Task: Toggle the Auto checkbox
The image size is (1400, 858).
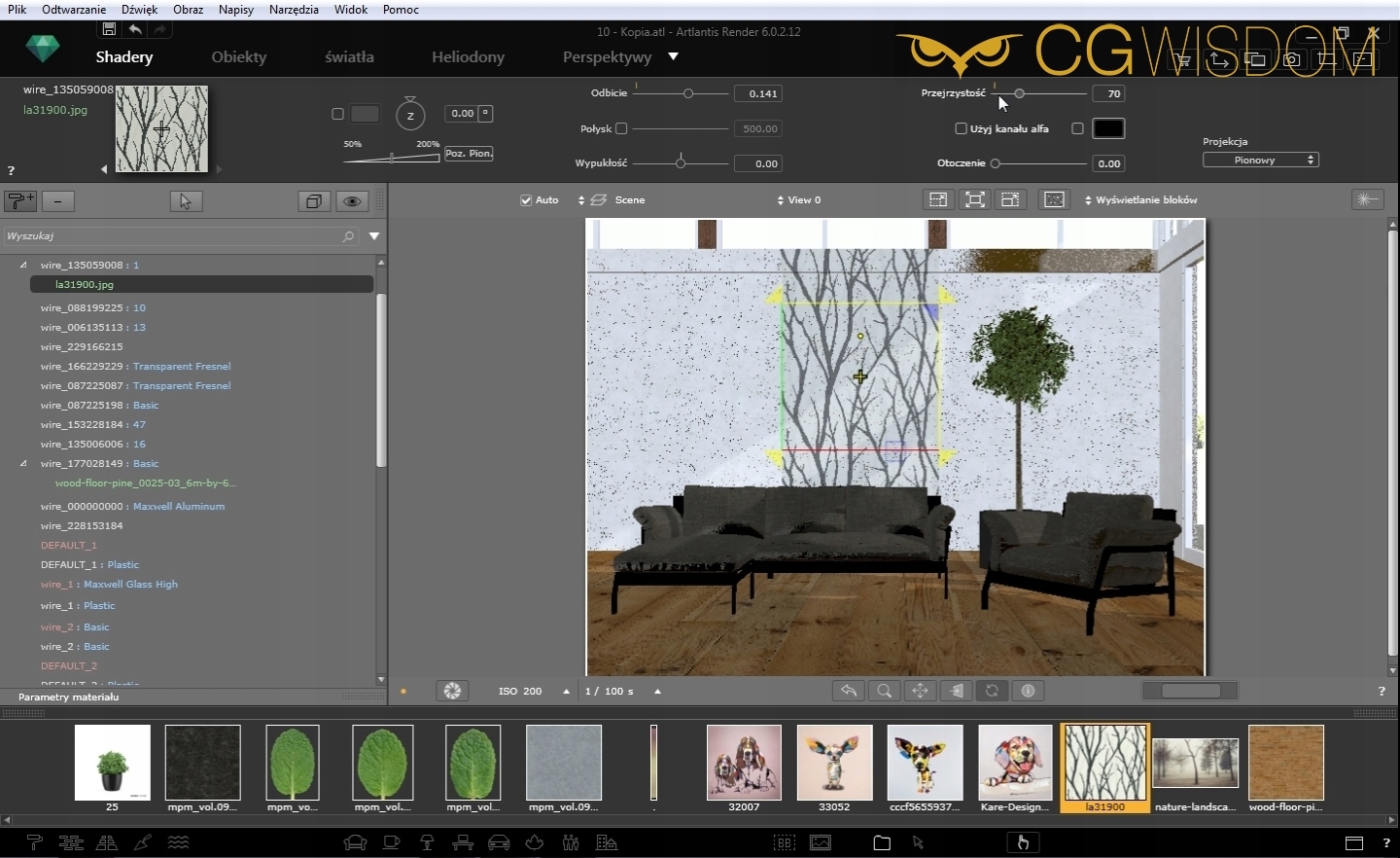Action: 526,200
